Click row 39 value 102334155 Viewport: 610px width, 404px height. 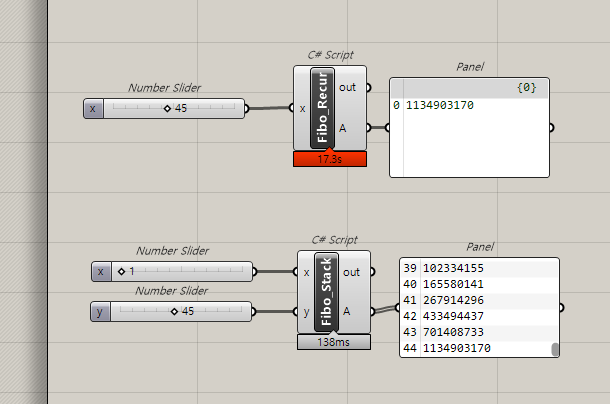pyautogui.click(x=453, y=268)
